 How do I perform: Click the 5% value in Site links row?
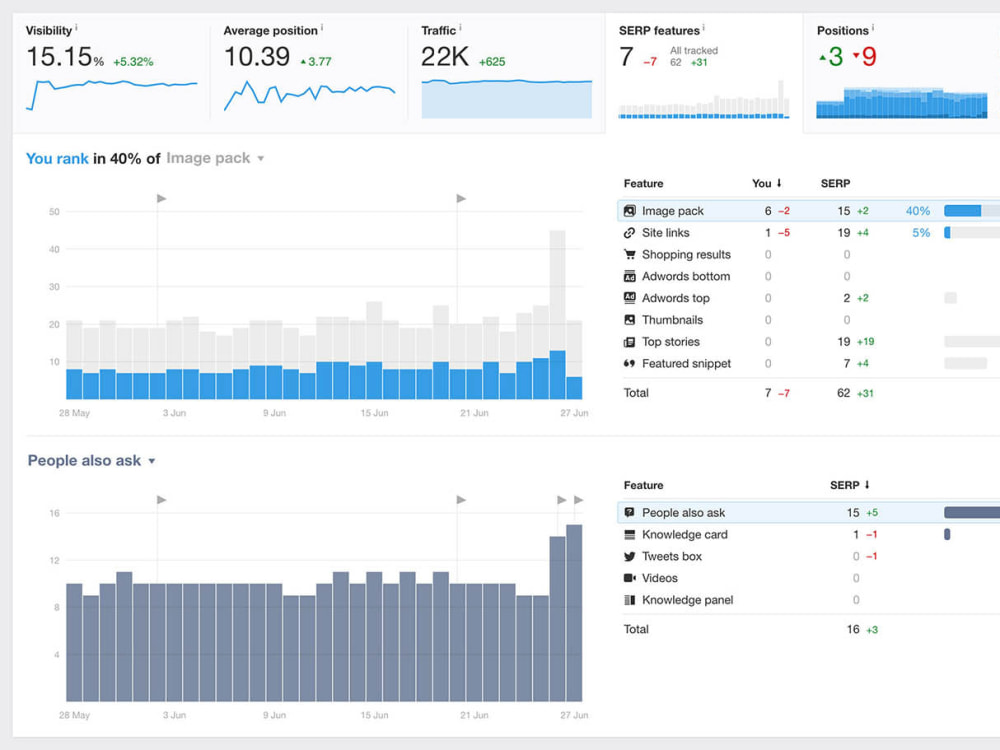(x=921, y=233)
